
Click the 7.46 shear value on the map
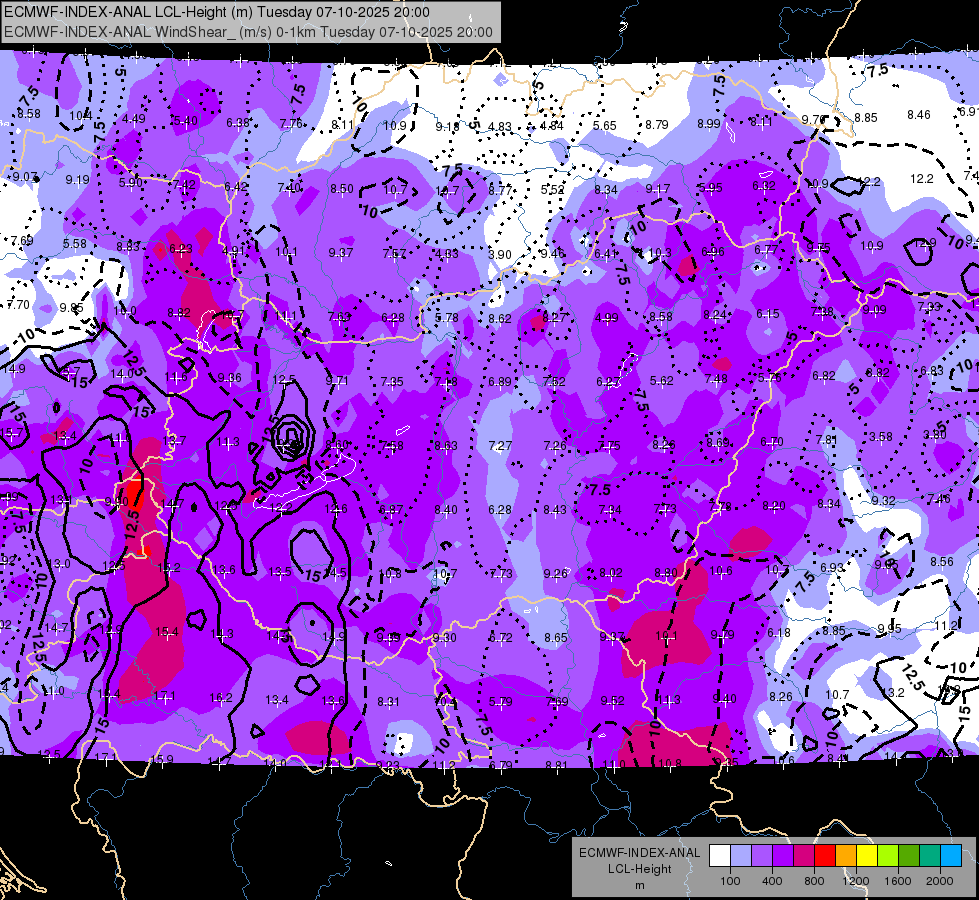pos(939,498)
